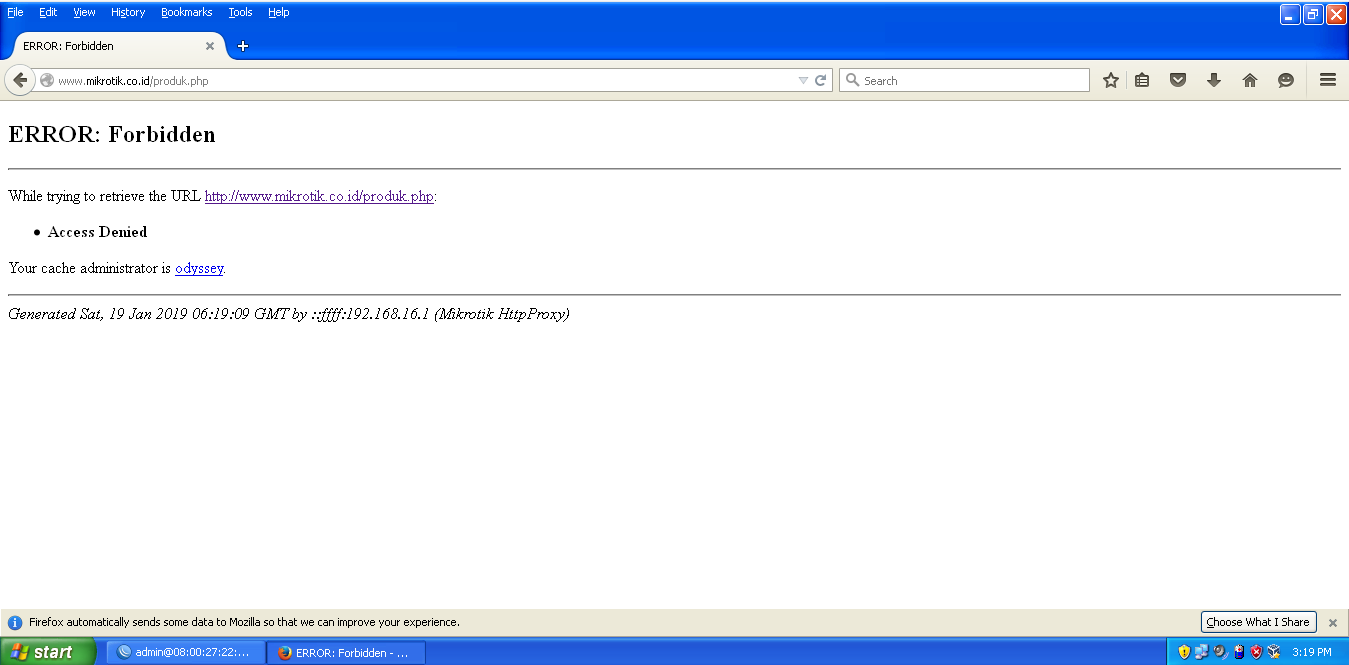1349x665 pixels.
Task: Open the Downloads arrow icon
Action: click(1214, 80)
